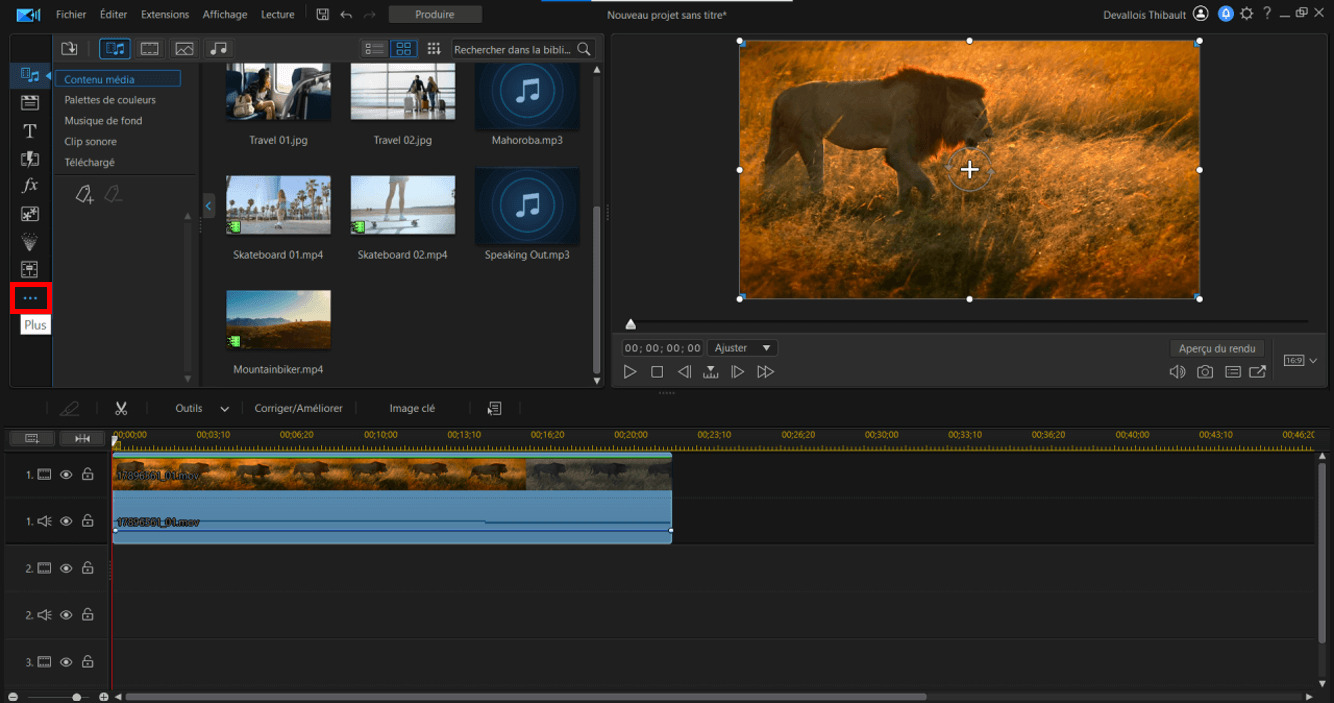The width and height of the screenshot is (1334, 703).
Task: Filter library to audio only
Action: pos(218,48)
